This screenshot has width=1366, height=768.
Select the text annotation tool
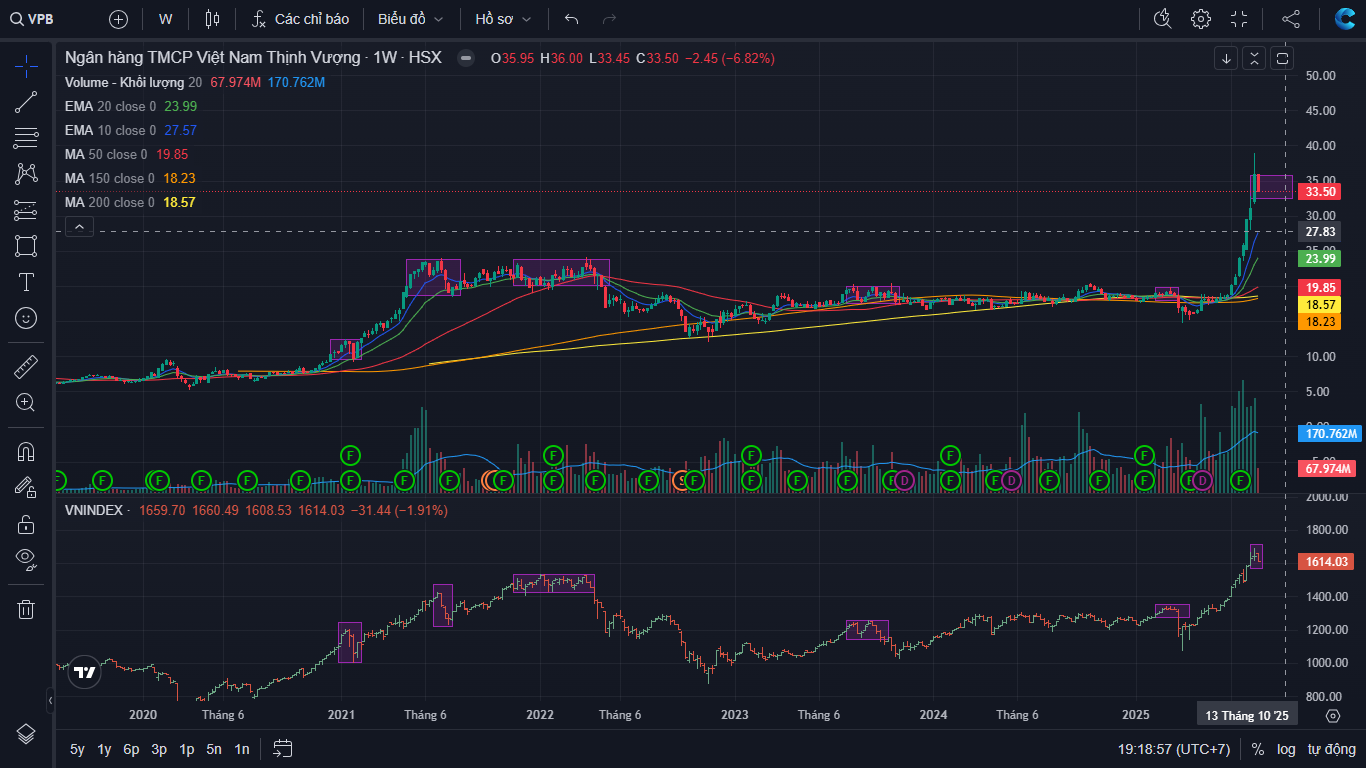[26, 282]
